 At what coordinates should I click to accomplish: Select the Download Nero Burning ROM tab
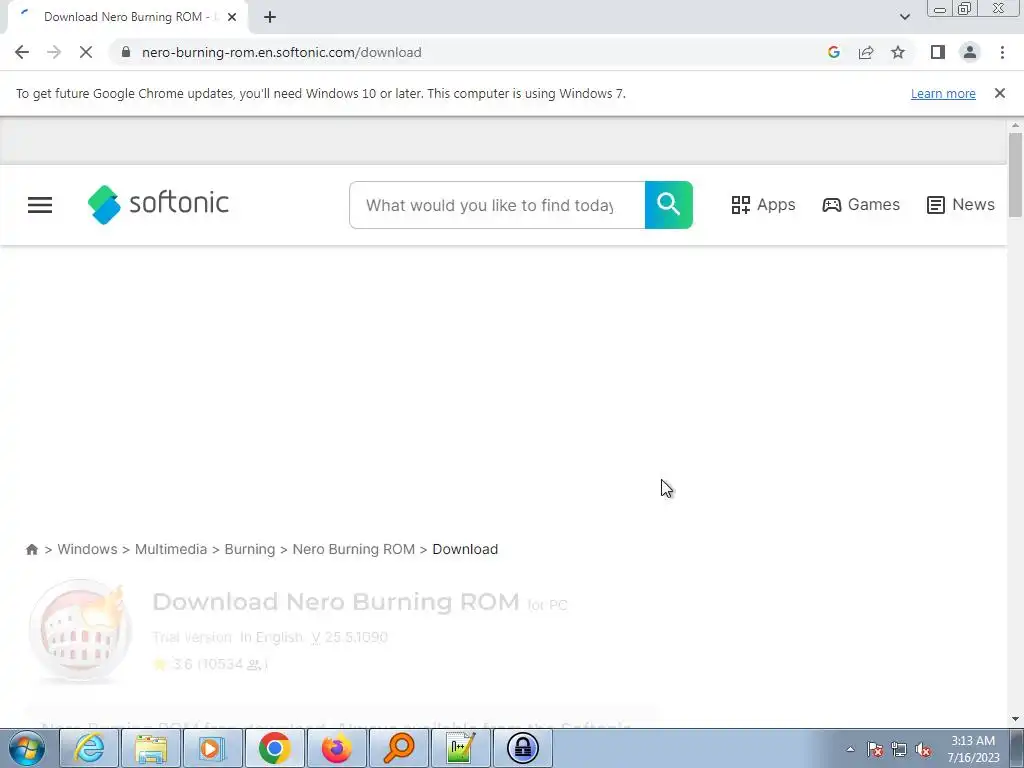[x=128, y=17]
